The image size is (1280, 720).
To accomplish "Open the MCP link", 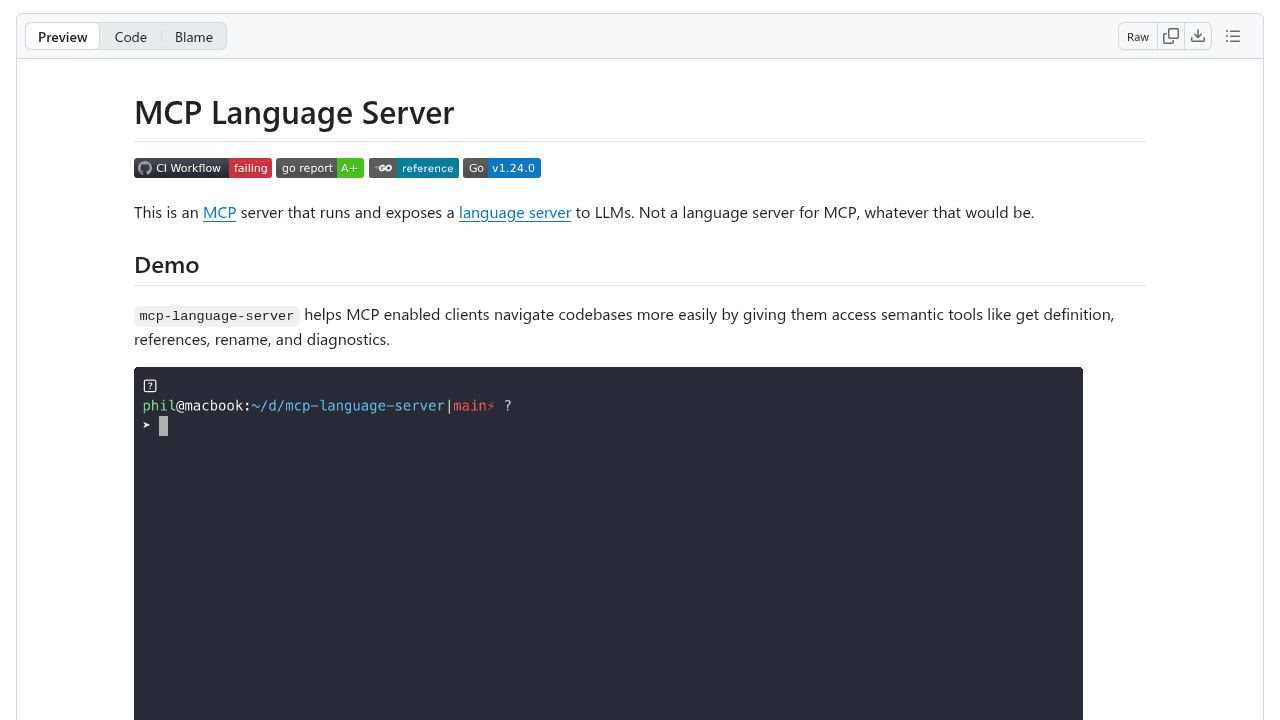I will pyautogui.click(x=219, y=212).
